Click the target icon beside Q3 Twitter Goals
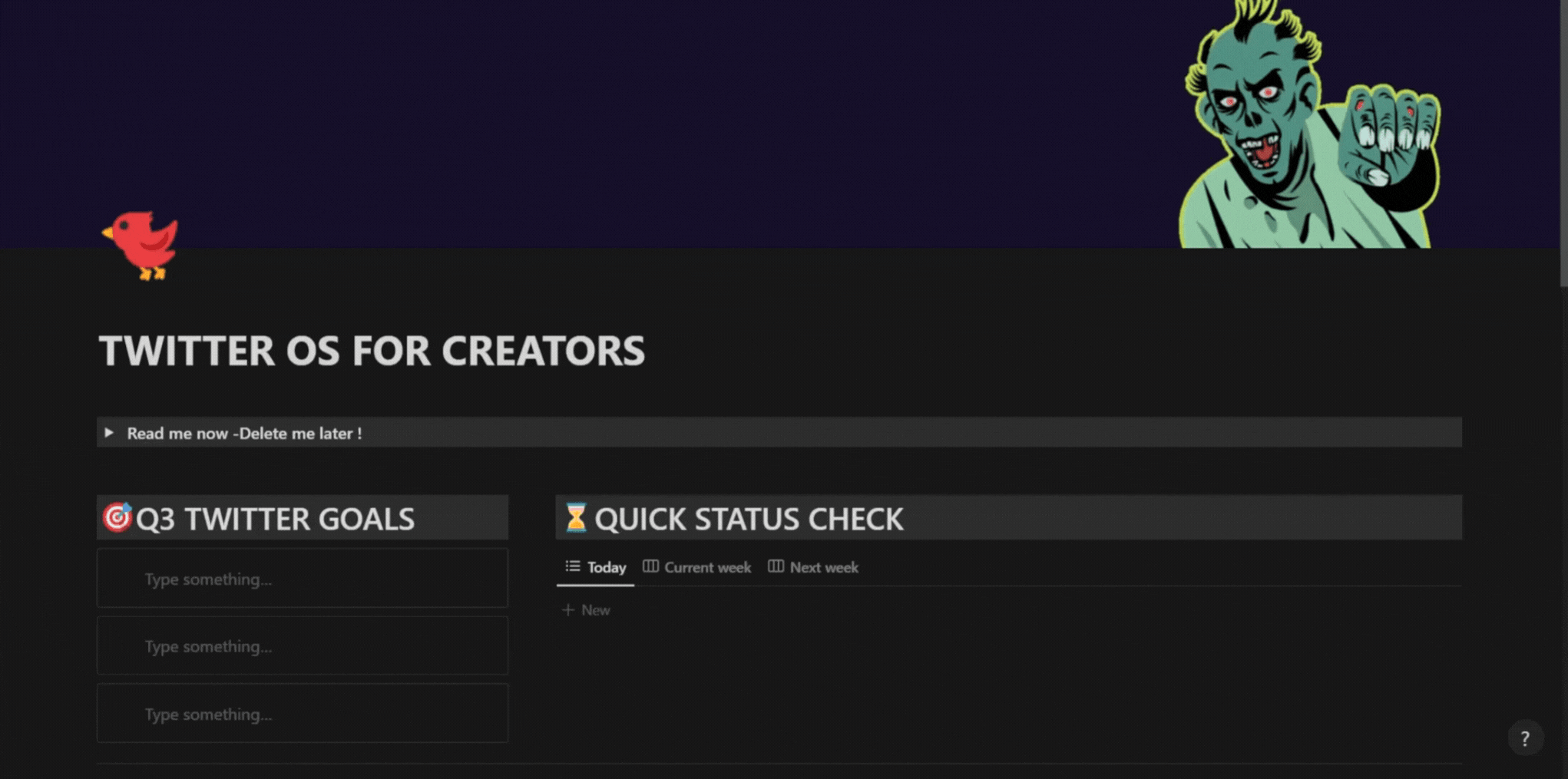Screen dimensions: 1568x779 117,517
